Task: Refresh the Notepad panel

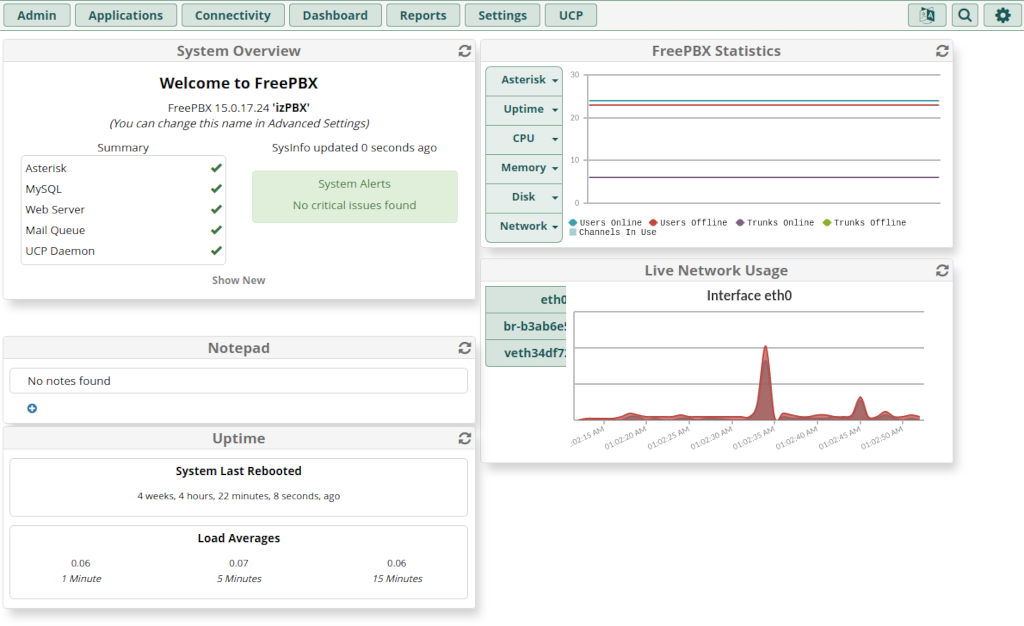Action: [x=464, y=348]
